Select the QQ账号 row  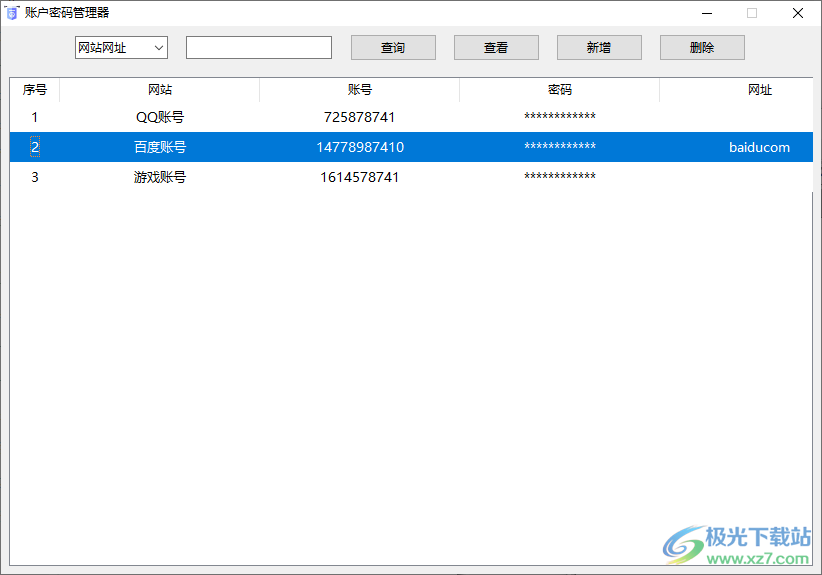point(411,117)
